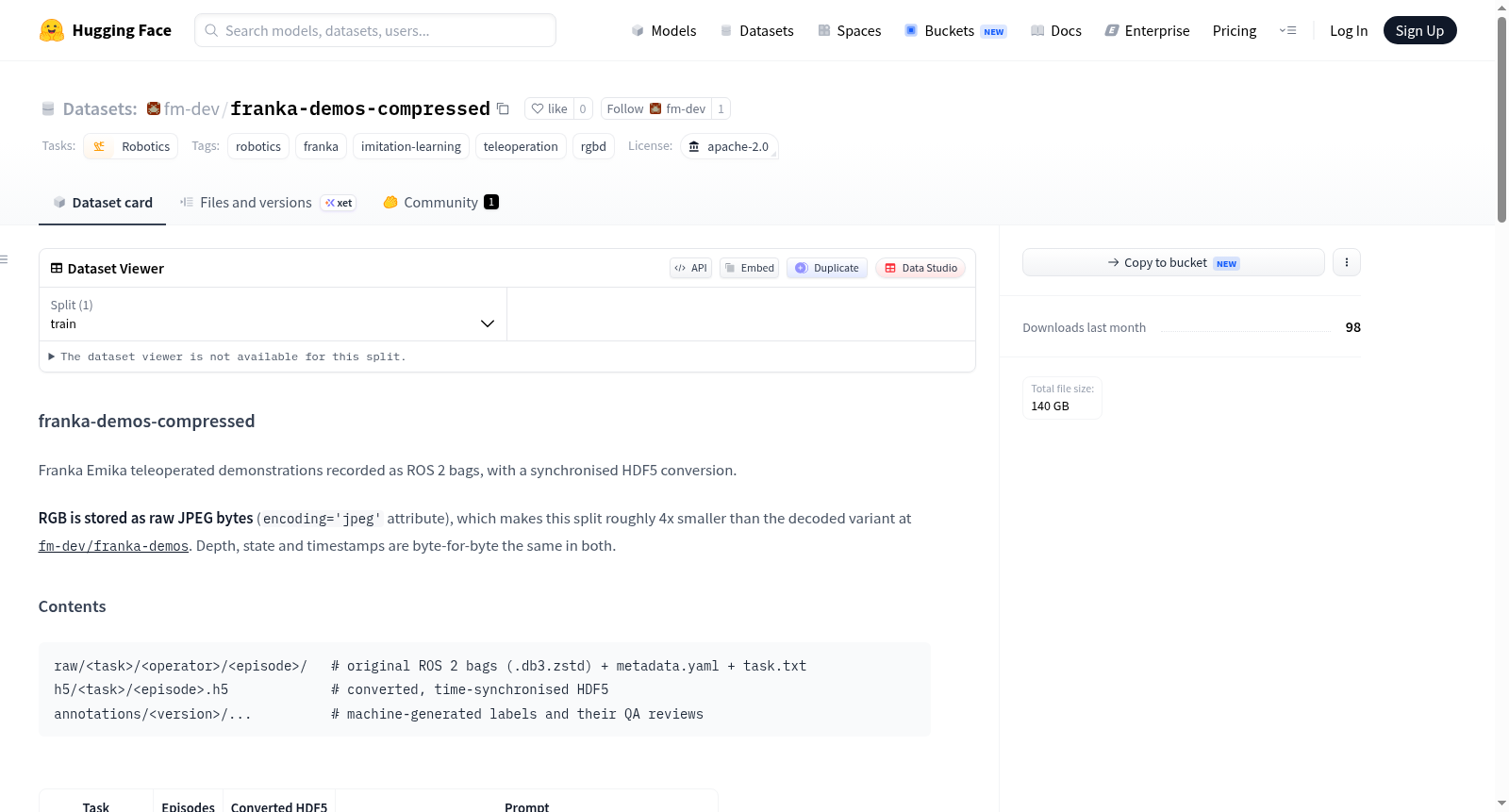Open the Pricing page
Viewport: 1509px width, 812px height.
[1235, 30]
